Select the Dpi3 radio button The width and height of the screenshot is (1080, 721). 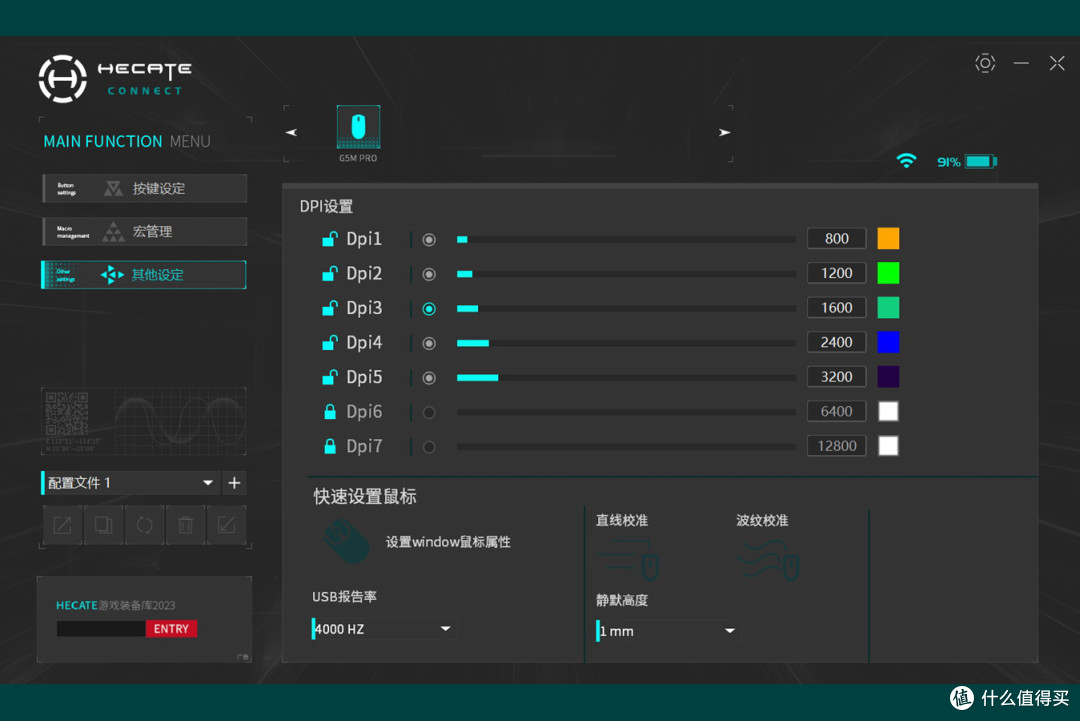[428, 309]
